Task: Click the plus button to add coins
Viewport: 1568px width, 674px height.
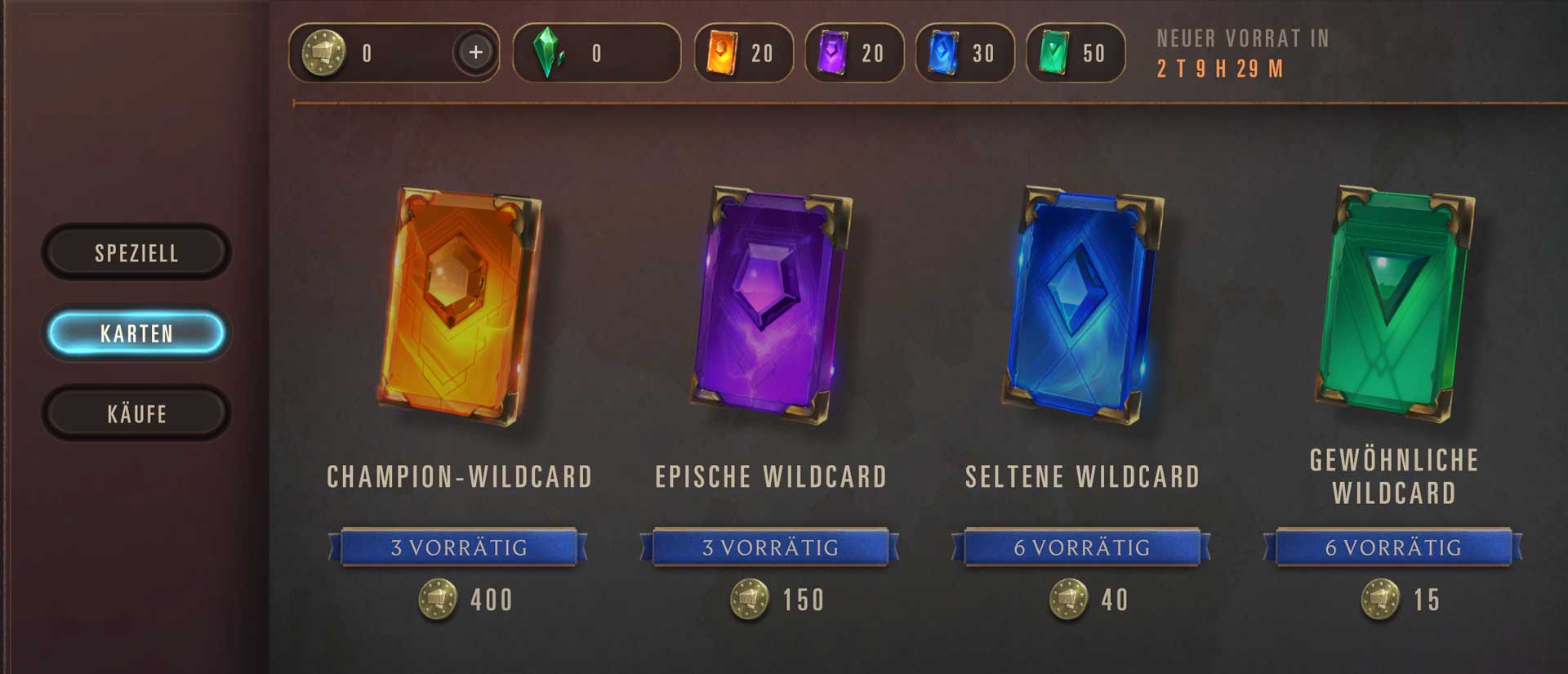Action: 475,53
